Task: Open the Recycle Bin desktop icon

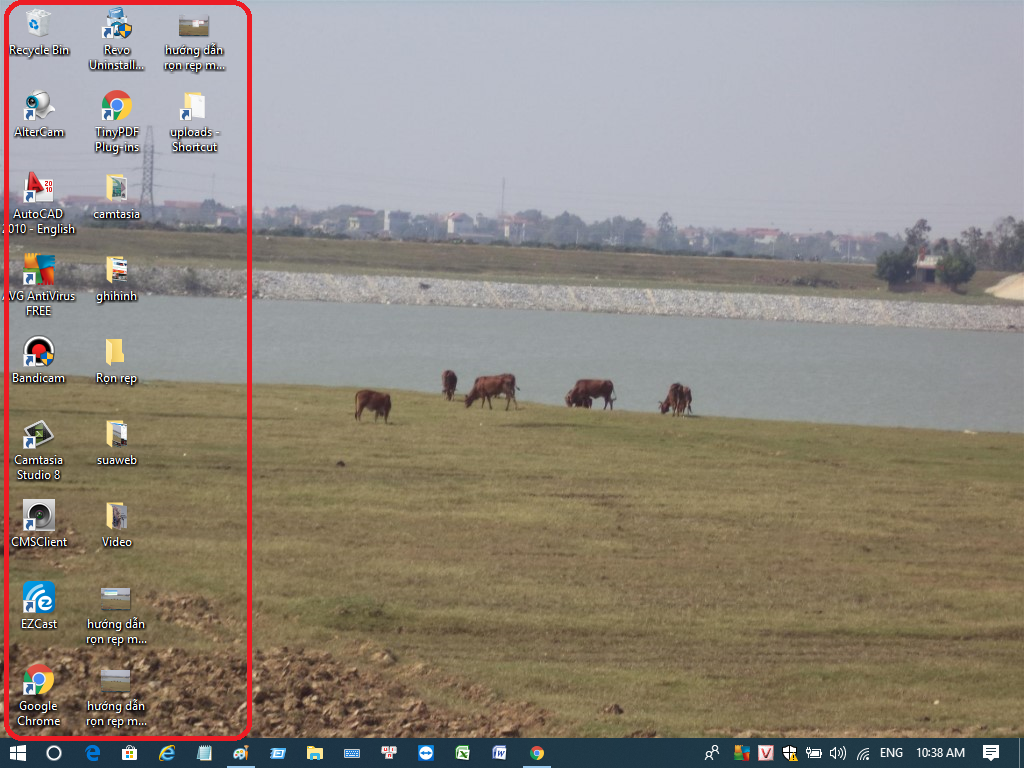Action: pyautogui.click(x=39, y=24)
